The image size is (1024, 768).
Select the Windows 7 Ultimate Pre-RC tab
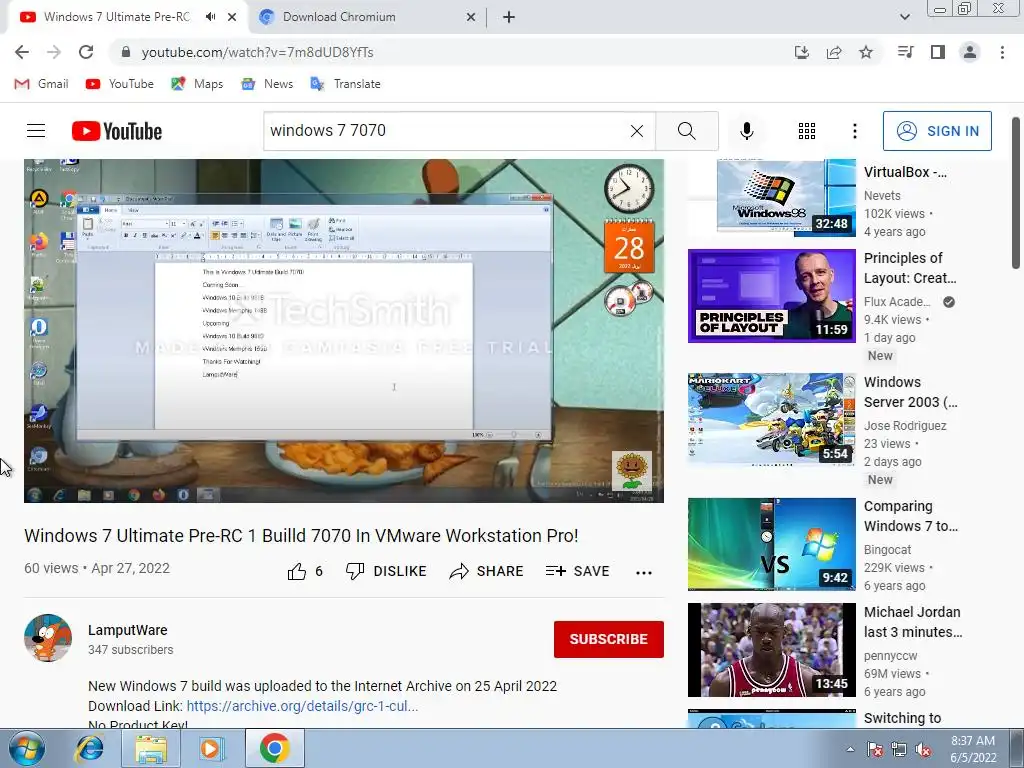[116, 17]
